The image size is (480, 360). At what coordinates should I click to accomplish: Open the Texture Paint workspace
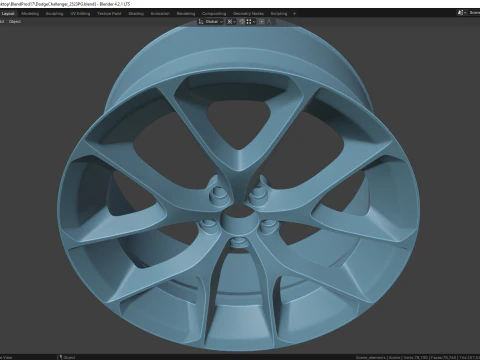click(x=109, y=14)
